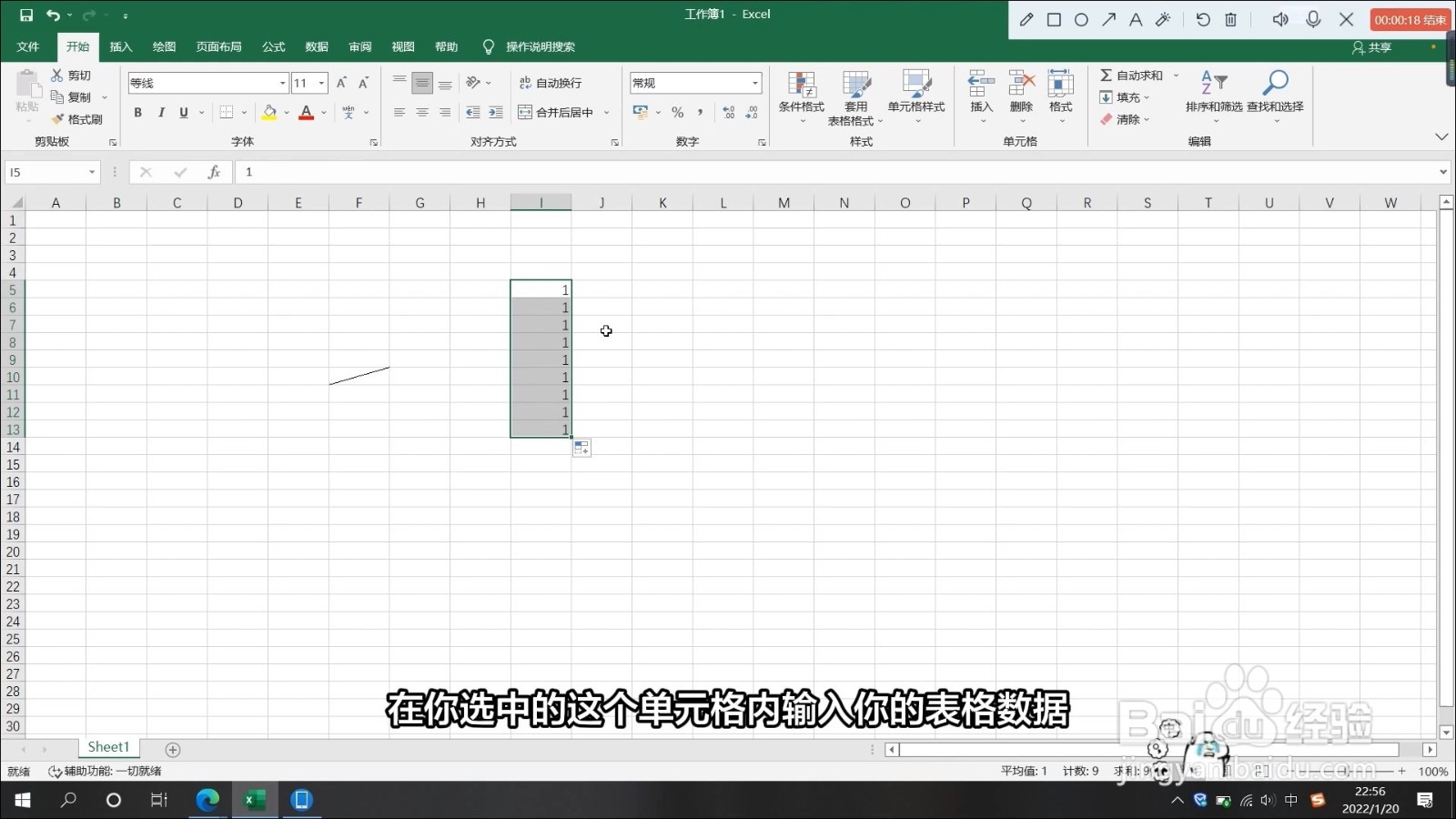Open Windows Start menu
This screenshot has width=1456, height=819.
[23, 800]
